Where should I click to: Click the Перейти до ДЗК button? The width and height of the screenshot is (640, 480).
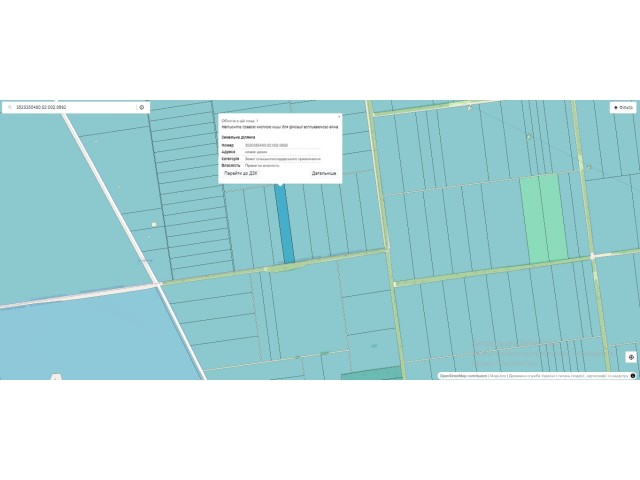click(241, 173)
